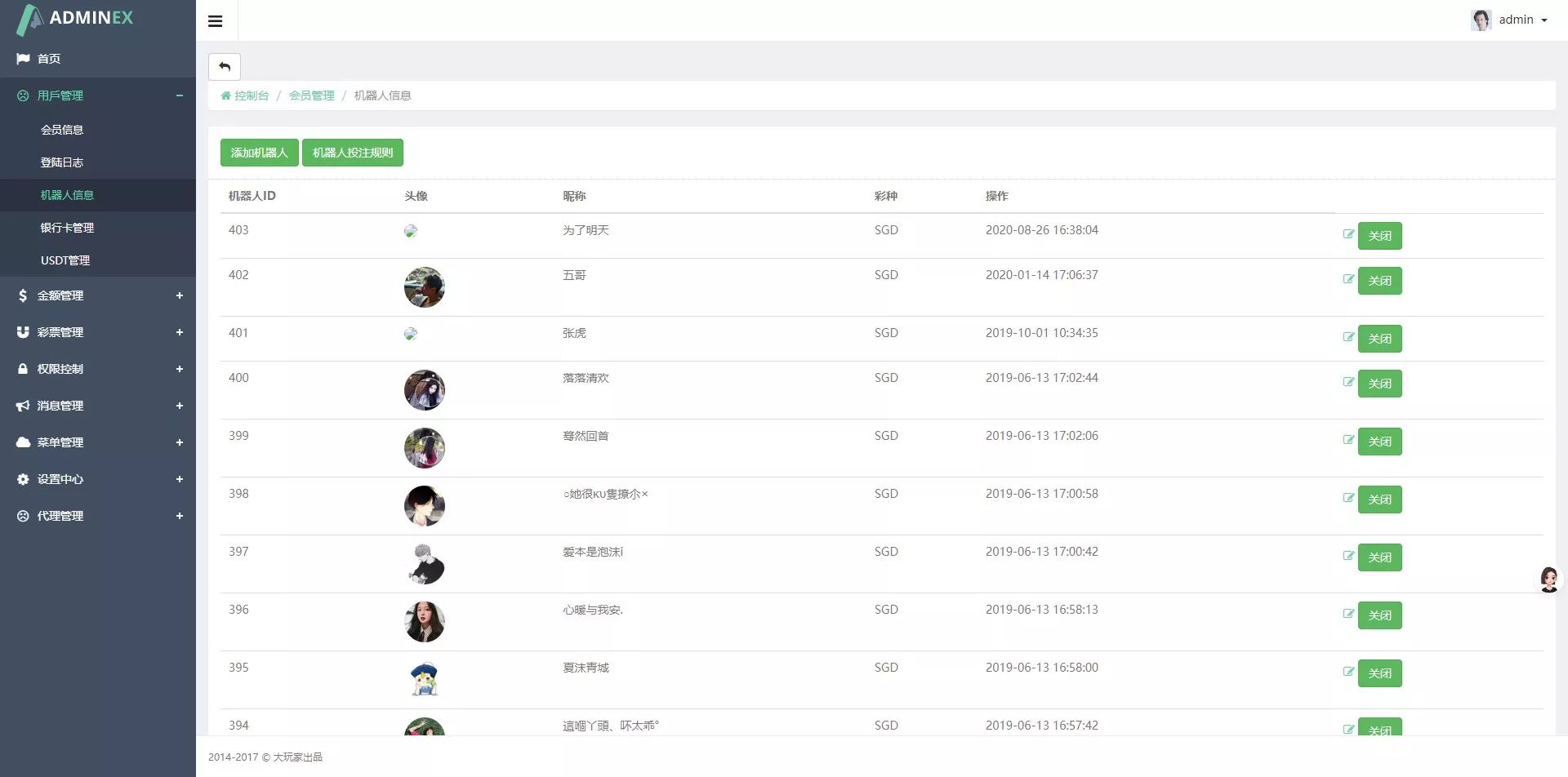Expand the 权限控制 sidebar menu
1568x777 pixels.
point(98,369)
